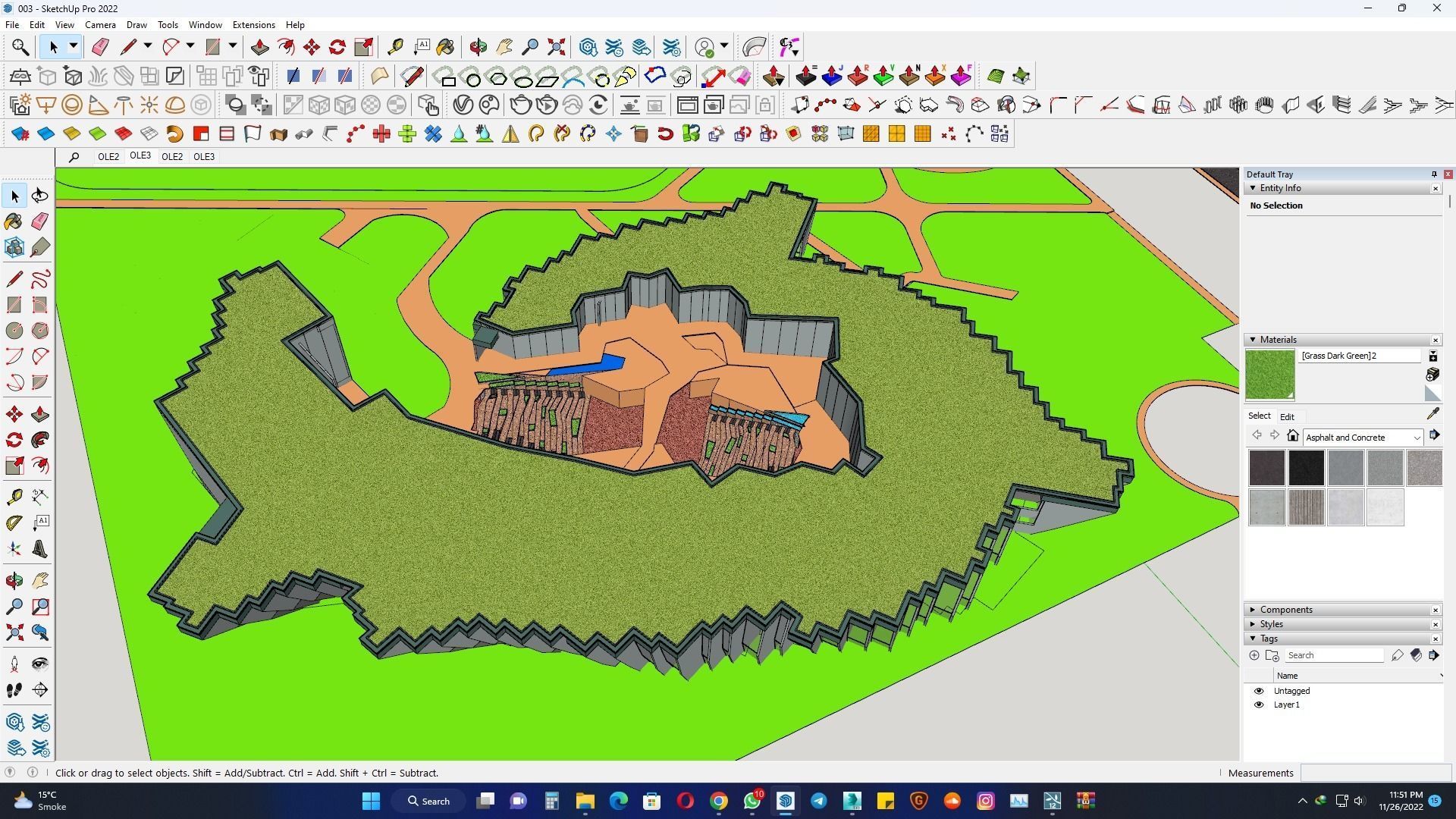This screenshot has height=819, width=1456.
Task: Click the Zoom Extents icon
Action: 556,47
